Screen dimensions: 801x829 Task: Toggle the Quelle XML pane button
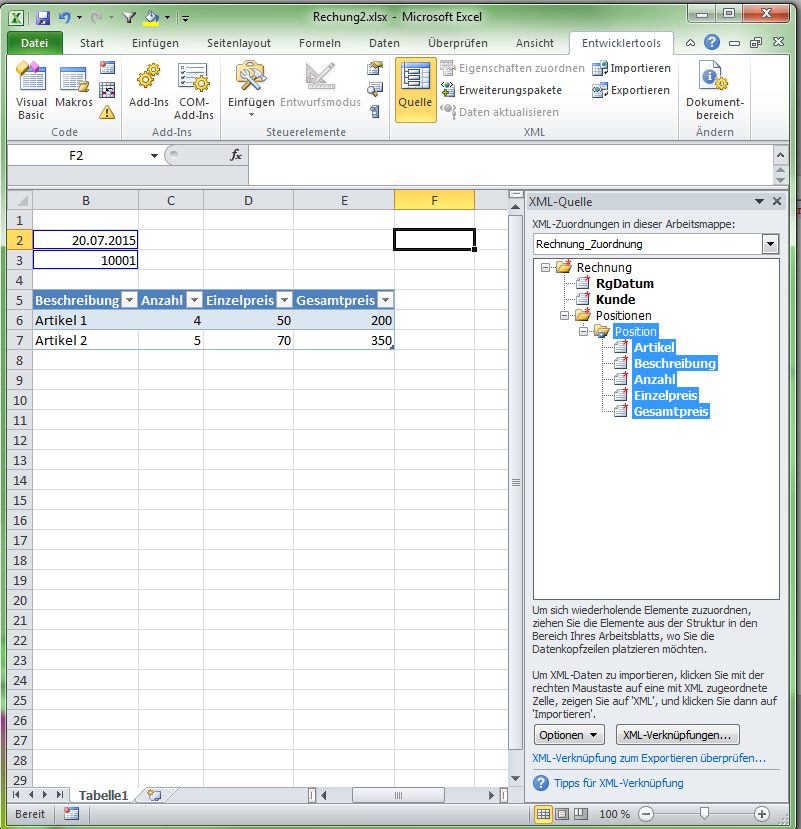tap(415, 90)
